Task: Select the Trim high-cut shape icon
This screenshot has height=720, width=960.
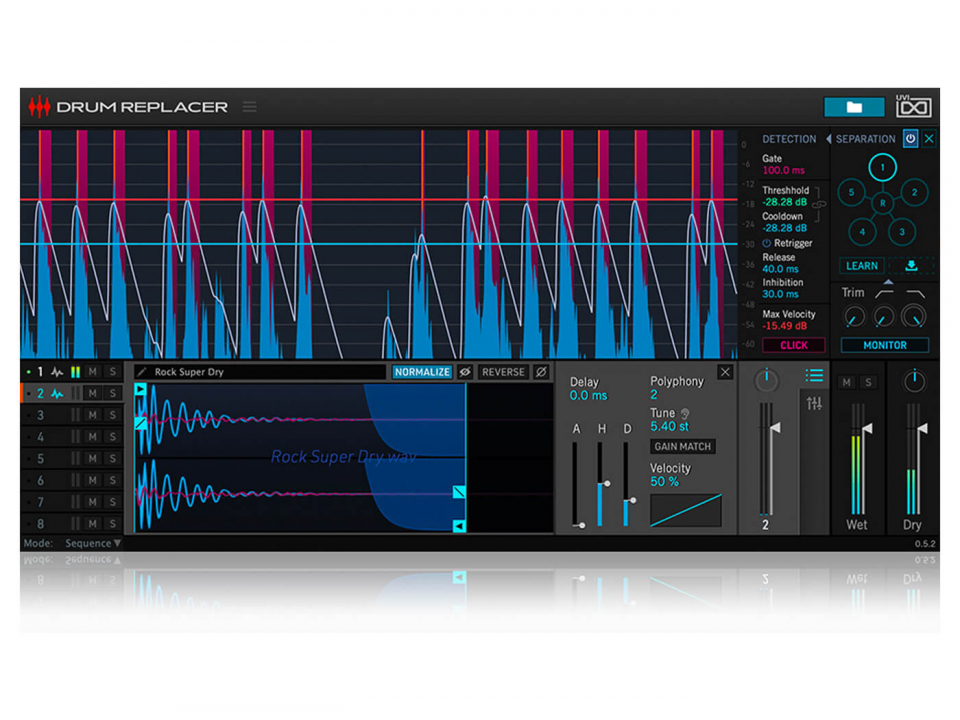Action: click(915, 294)
